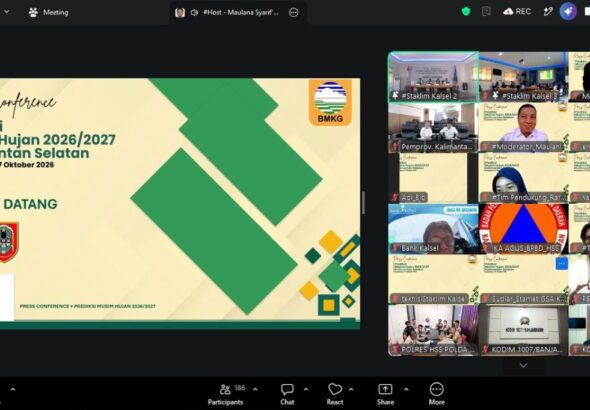Select the Sudiar_Stamat GSA tile
590x410 pixels.
(524, 280)
